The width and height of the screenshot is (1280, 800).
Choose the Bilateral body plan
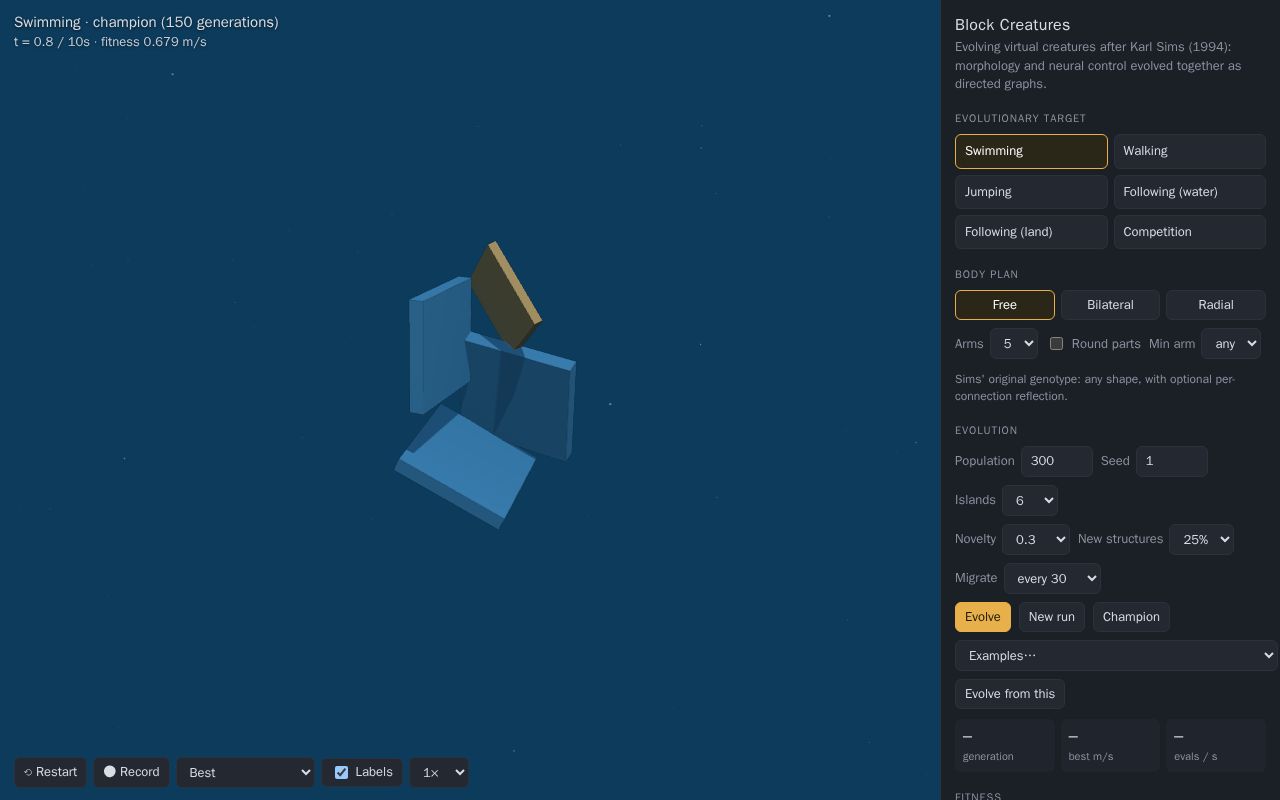(x=1110, y=305)
